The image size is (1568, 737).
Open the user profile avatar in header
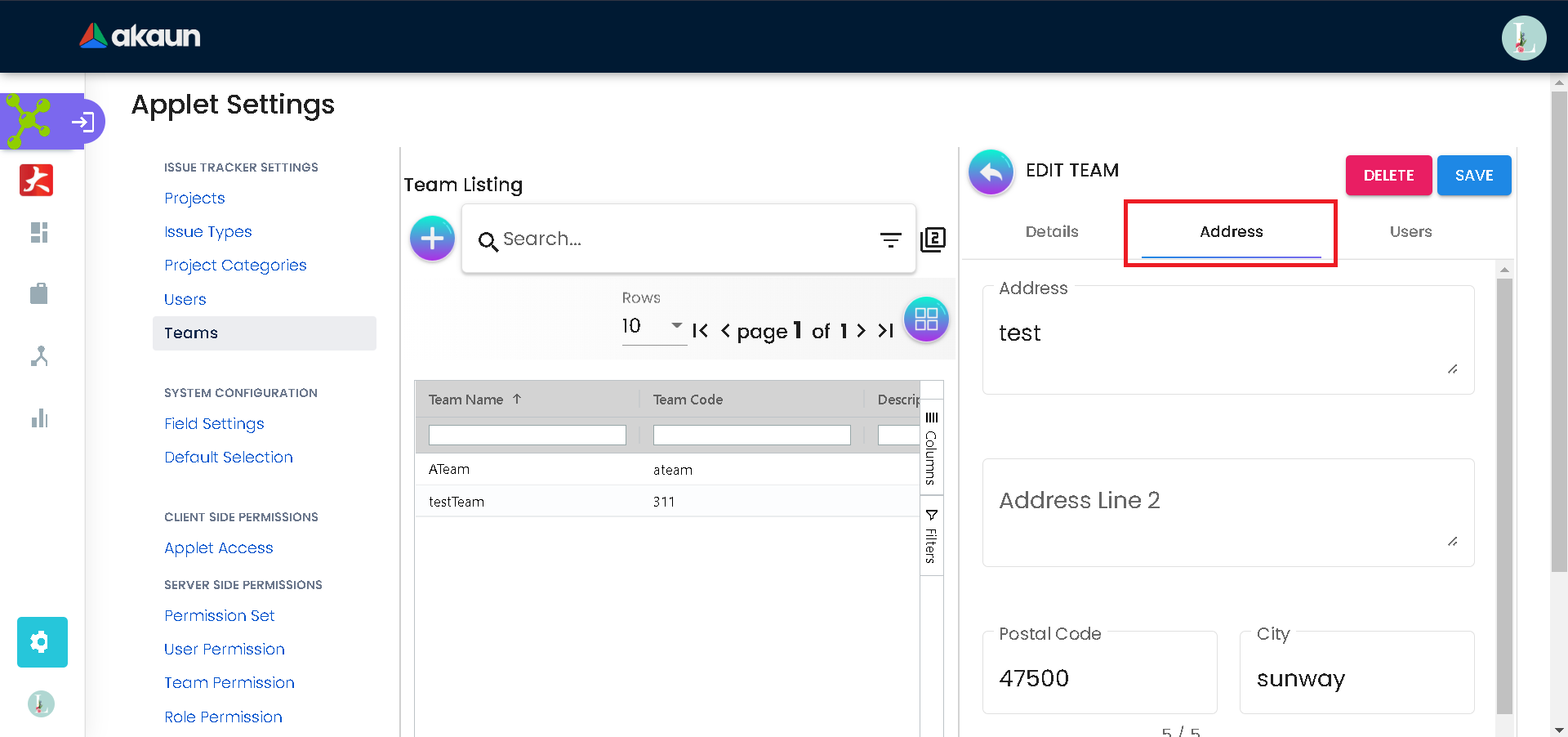pyautogui.click(x=1524, y=38)
